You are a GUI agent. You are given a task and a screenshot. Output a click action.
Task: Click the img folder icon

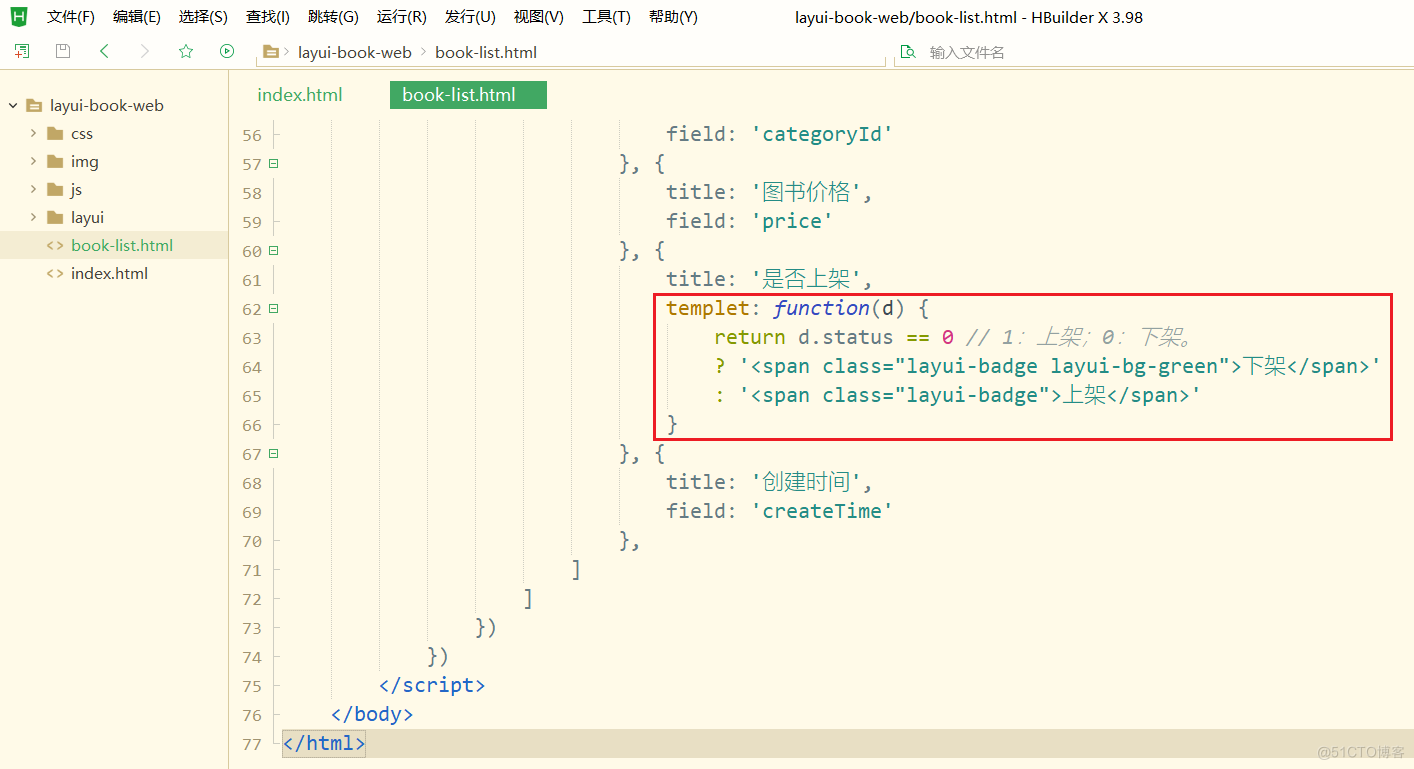55,161
